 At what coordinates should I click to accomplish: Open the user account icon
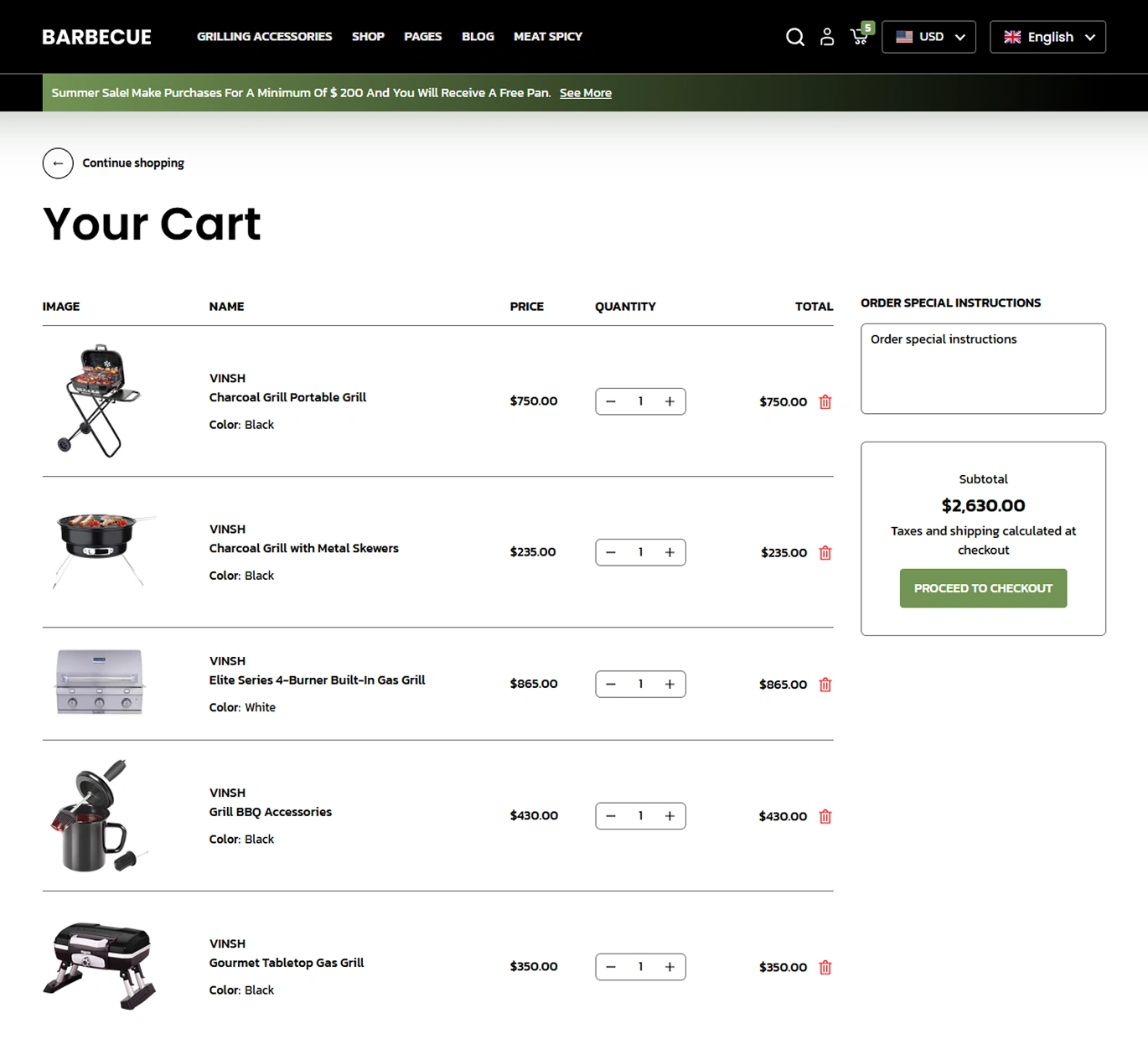pos(827,37)
